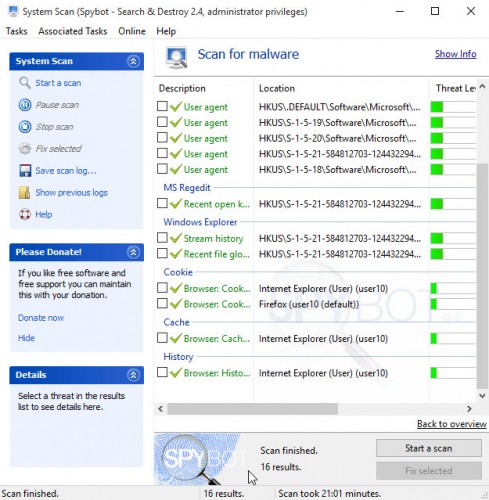Viewport: 489px width, 500px height.
Task: Click the Donate now link
Action: [x=41, y=318]
